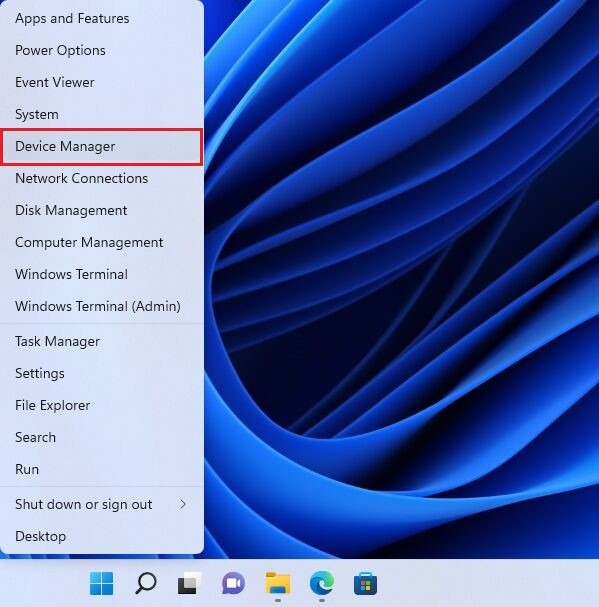
Task: Select Apps and Features in menu
Action: point(101,18)
